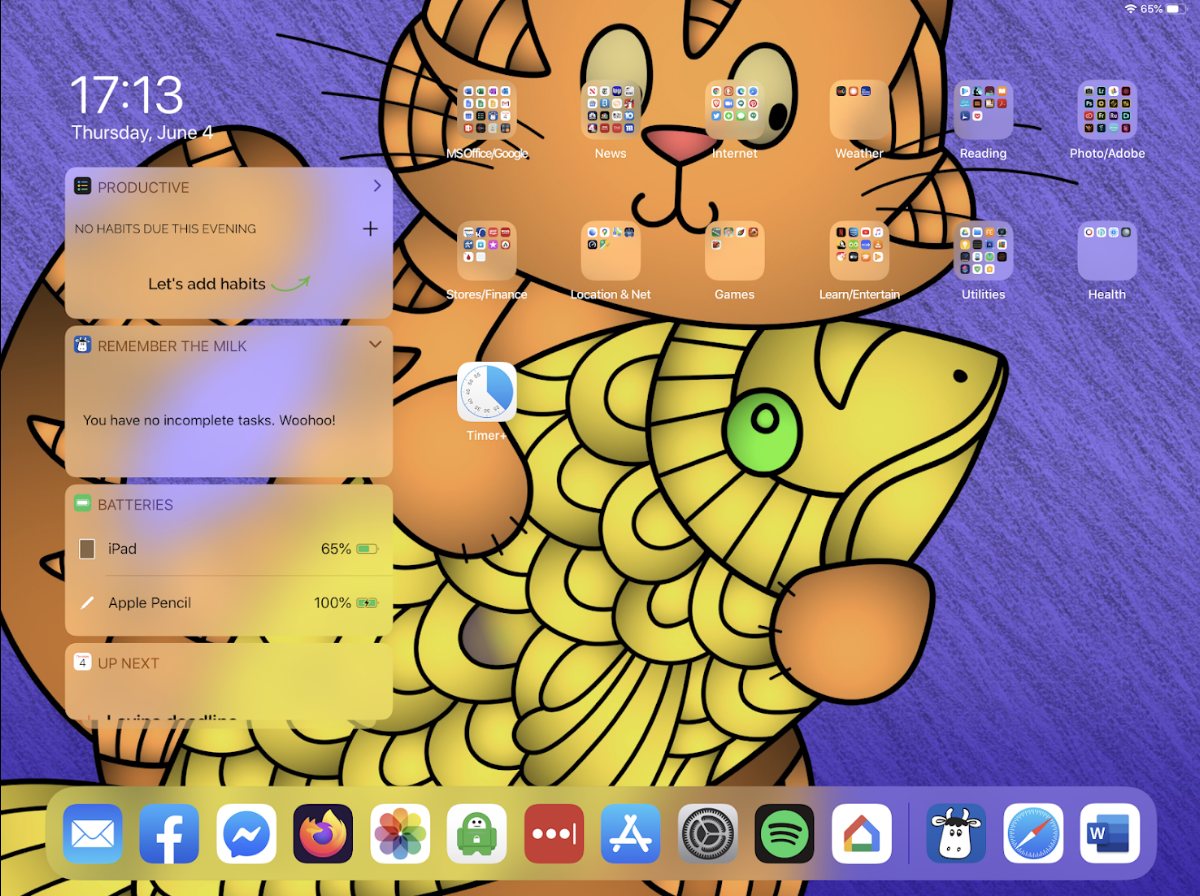Open the MSOffice/Google folder
The width and height of the screenshot is (1200, 896).
point(487,110)
